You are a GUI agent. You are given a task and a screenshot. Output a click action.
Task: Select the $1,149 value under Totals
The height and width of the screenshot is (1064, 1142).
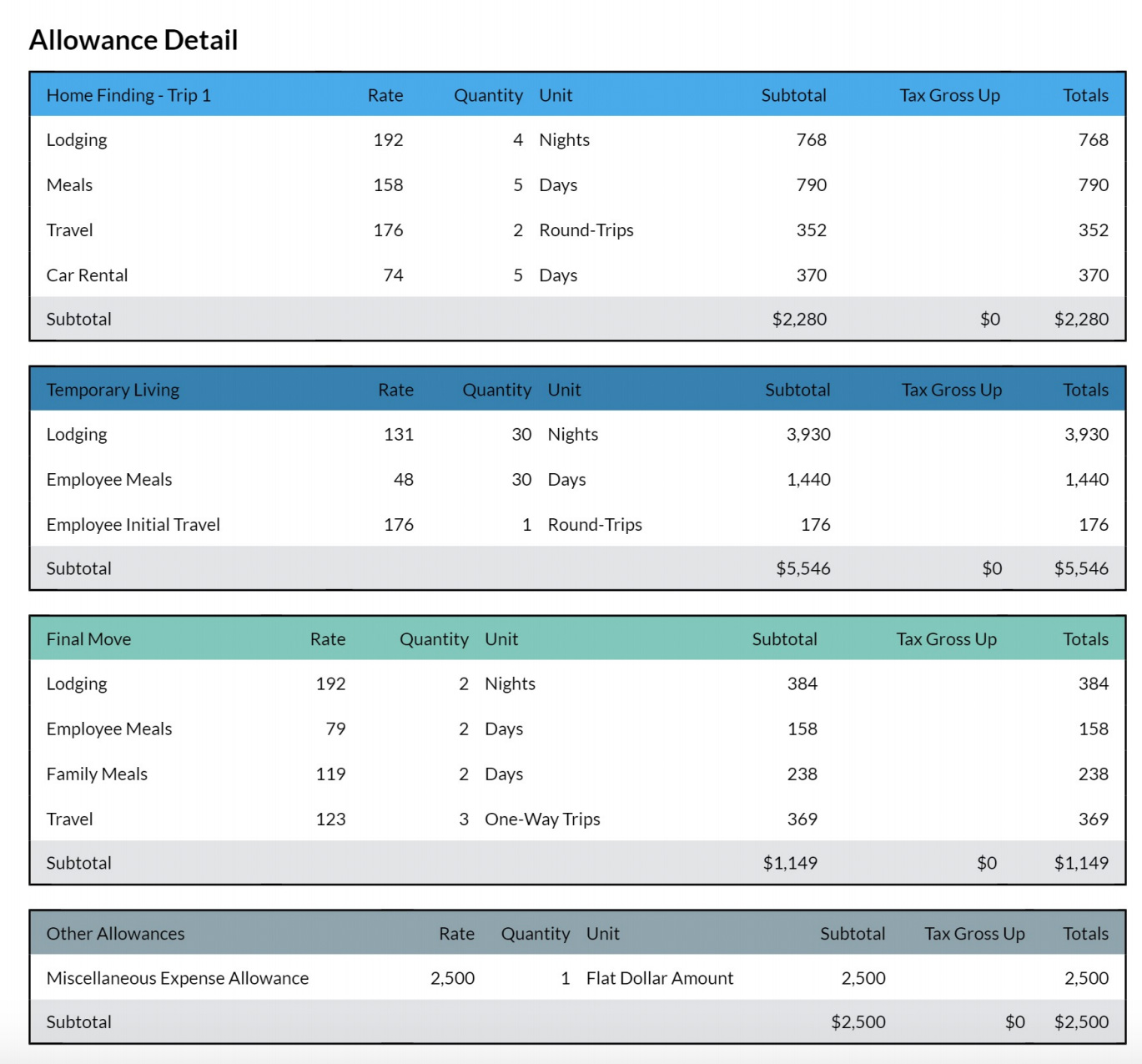coord(1081,863)
